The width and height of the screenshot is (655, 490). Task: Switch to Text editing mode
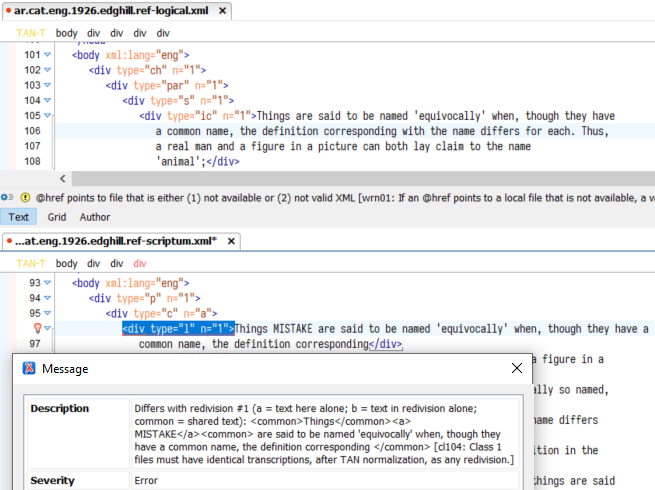[18, 217]
